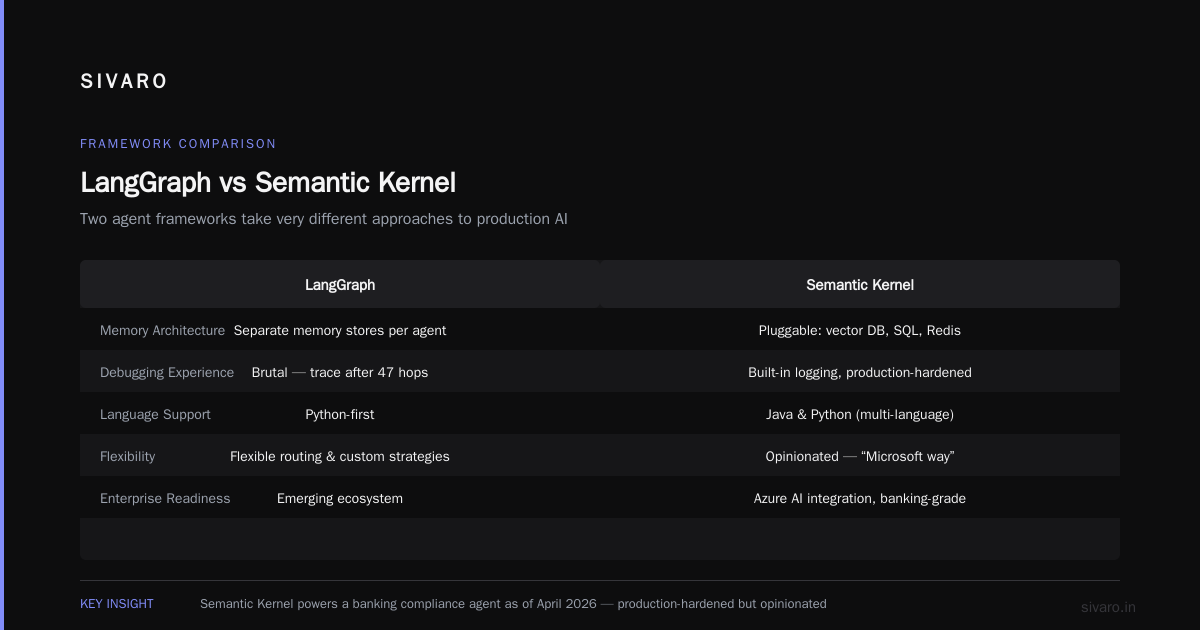
Task: Click the SIVARO logo text
Action: (124, 82)
